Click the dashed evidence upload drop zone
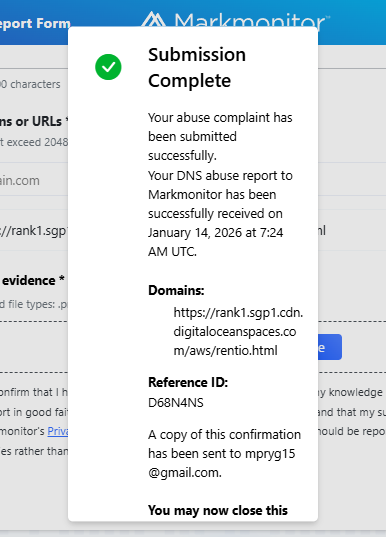 click(193, 347)
